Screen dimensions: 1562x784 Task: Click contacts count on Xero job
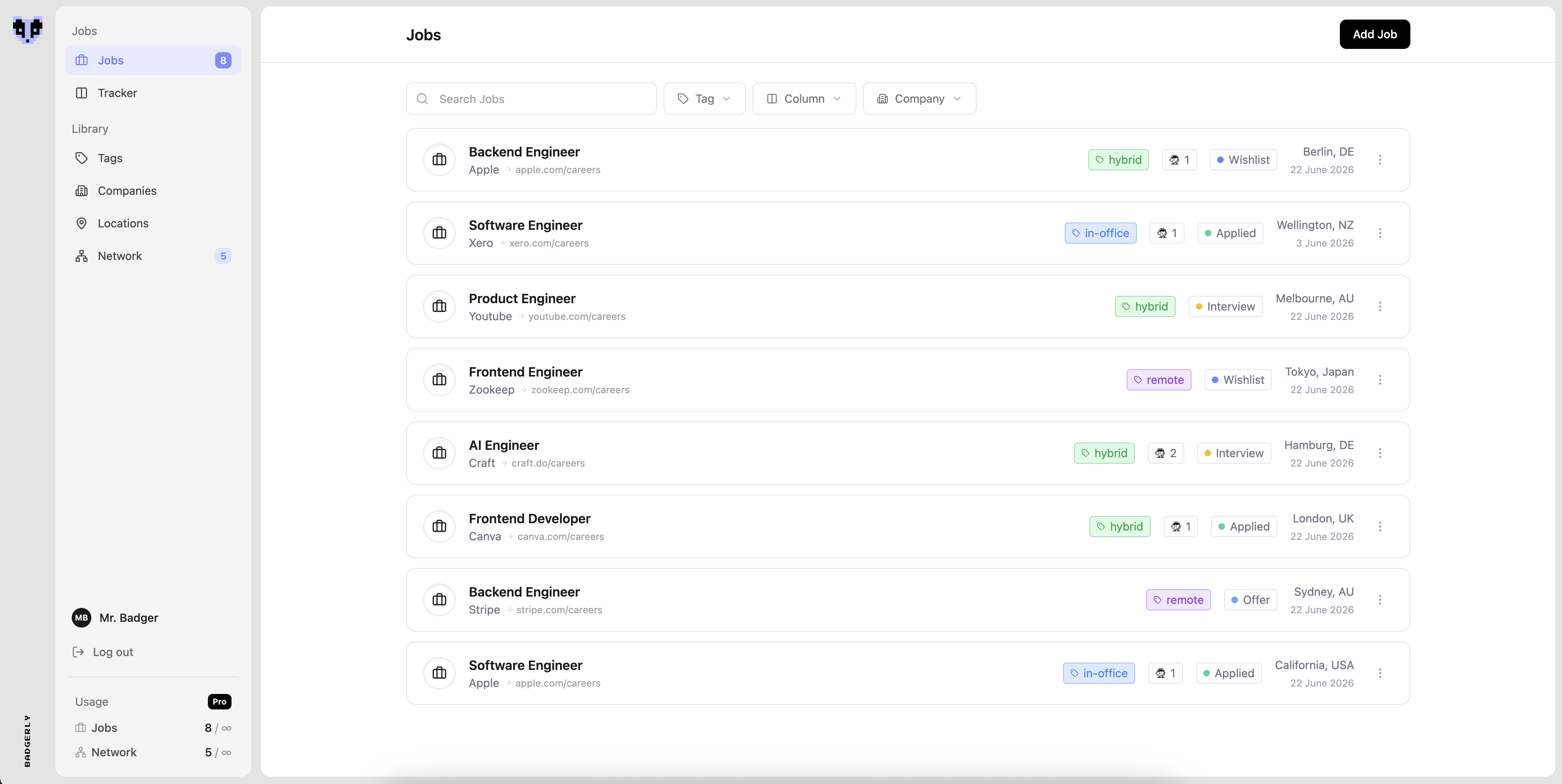point(1167,233)
